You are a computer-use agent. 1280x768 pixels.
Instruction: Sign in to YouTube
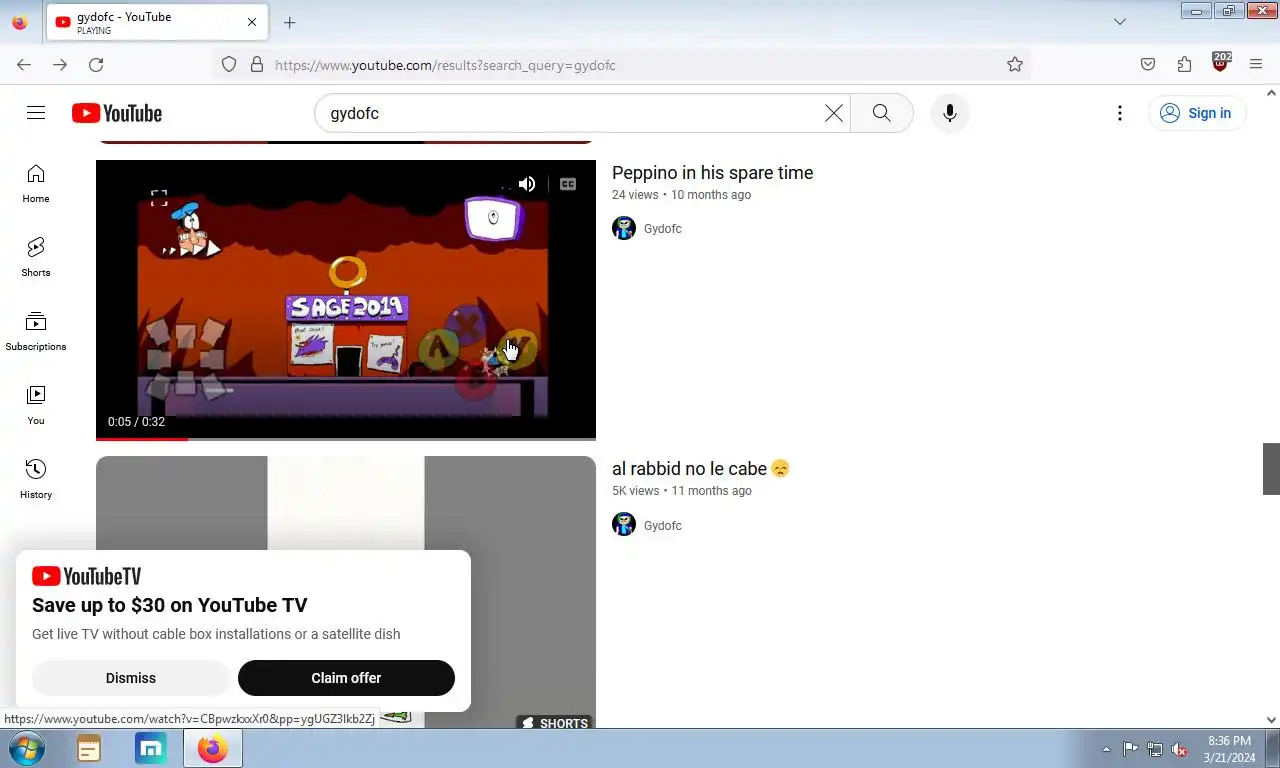[x=1196, y=113]
